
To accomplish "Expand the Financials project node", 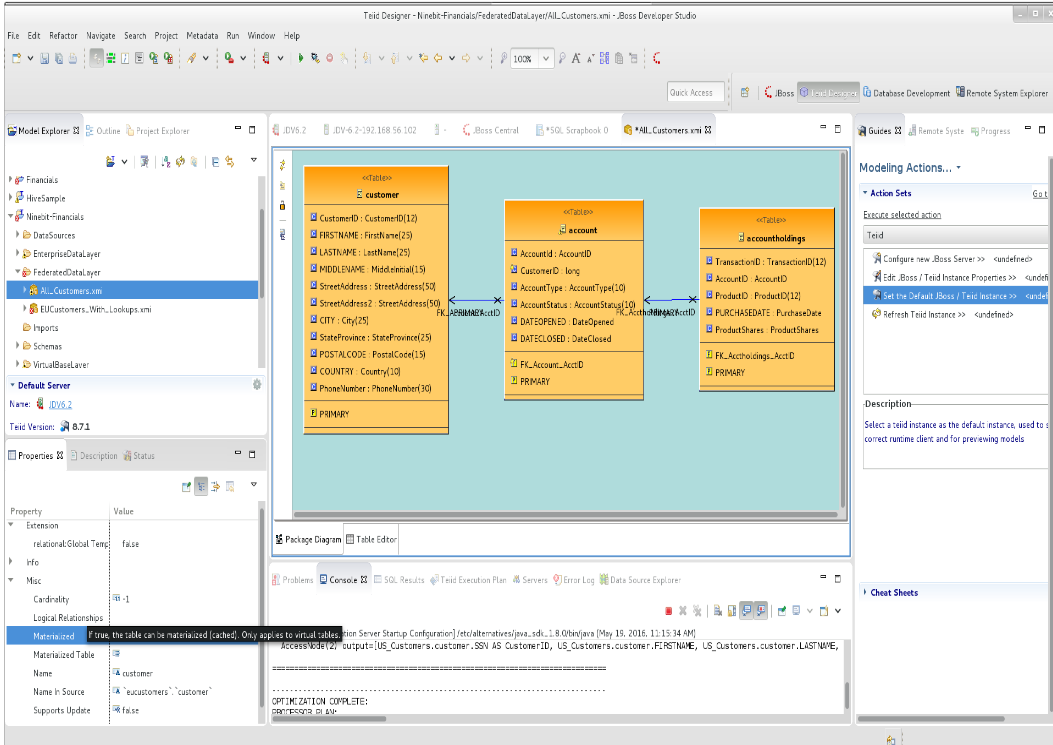I will [9, 181].
